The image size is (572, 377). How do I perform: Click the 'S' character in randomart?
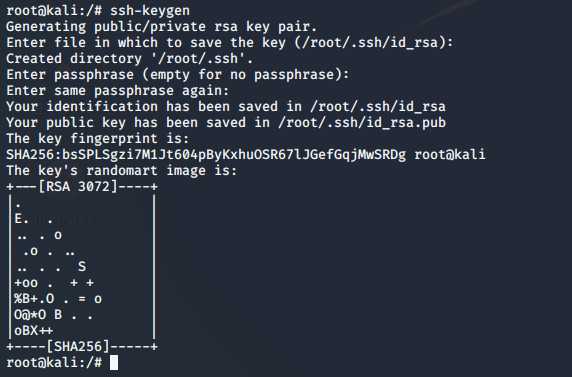[82, 266]
